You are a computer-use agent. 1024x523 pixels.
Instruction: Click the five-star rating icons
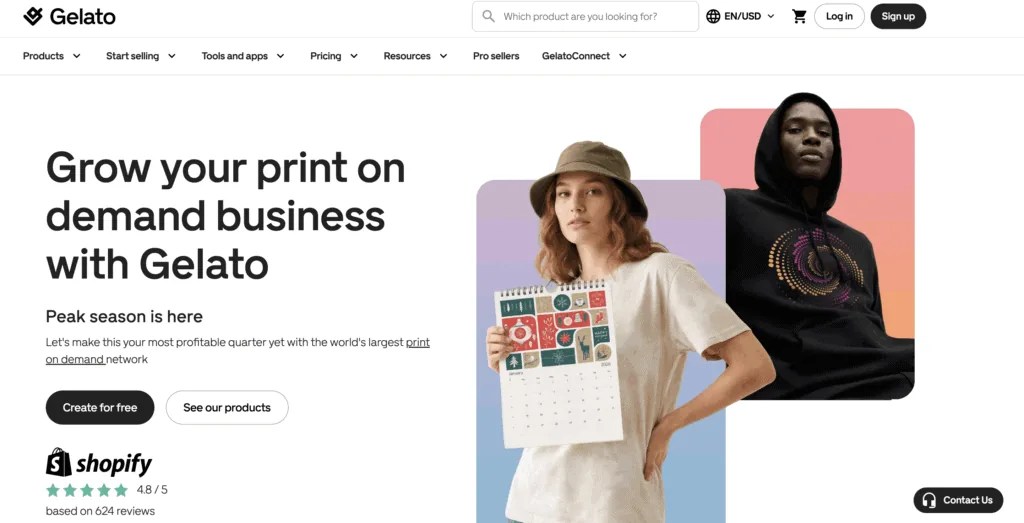point(87,490)
